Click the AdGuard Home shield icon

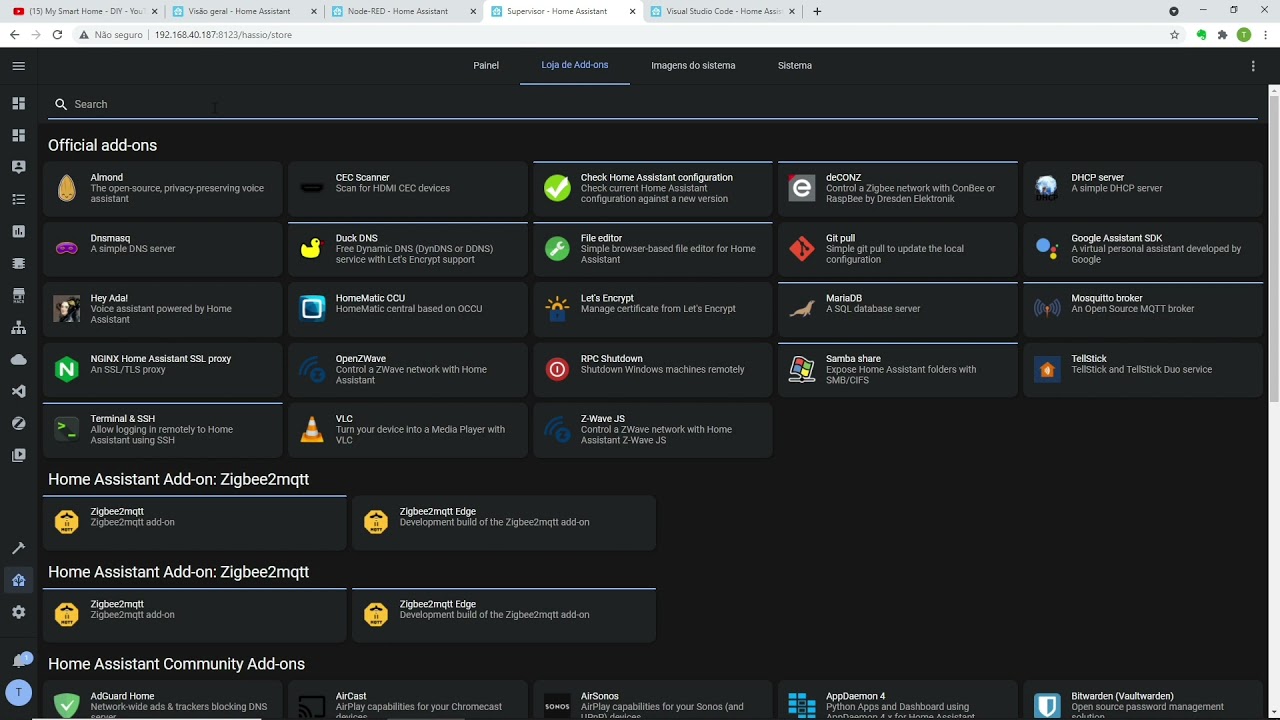point(67,705)
